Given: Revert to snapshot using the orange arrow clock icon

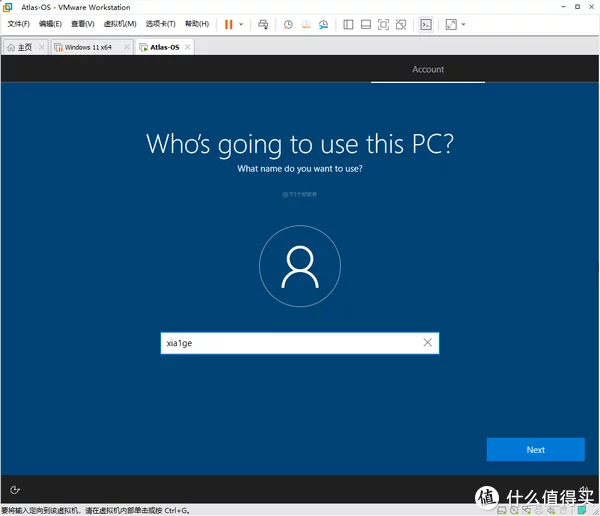Looking at the screenshot, I should click(x=306, y=24).
